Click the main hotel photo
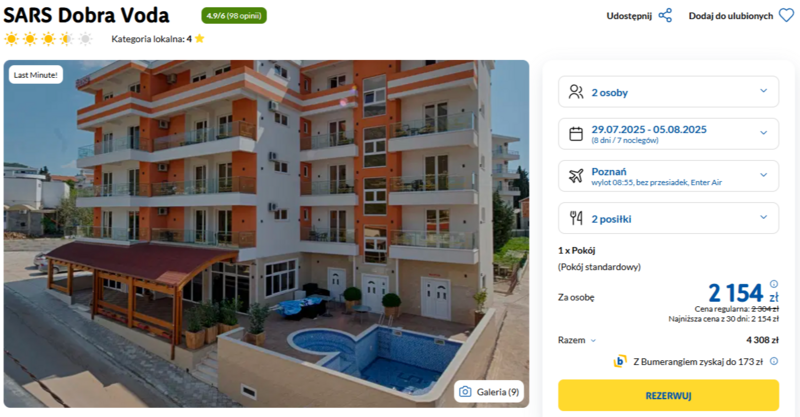The width and height of the screenshot is (800, 417). pos(266,234)
